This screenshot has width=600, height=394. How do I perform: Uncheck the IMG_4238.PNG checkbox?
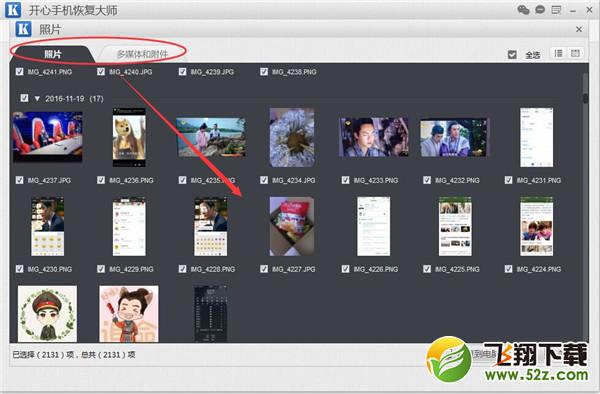pyautogui.click(x=264, y=72)
